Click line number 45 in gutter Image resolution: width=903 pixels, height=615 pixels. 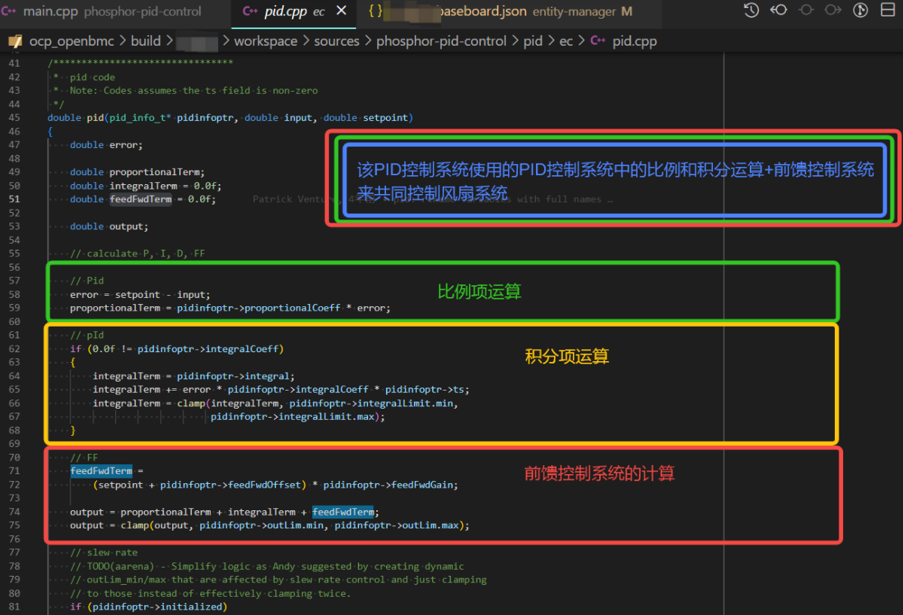coord(14,117)
